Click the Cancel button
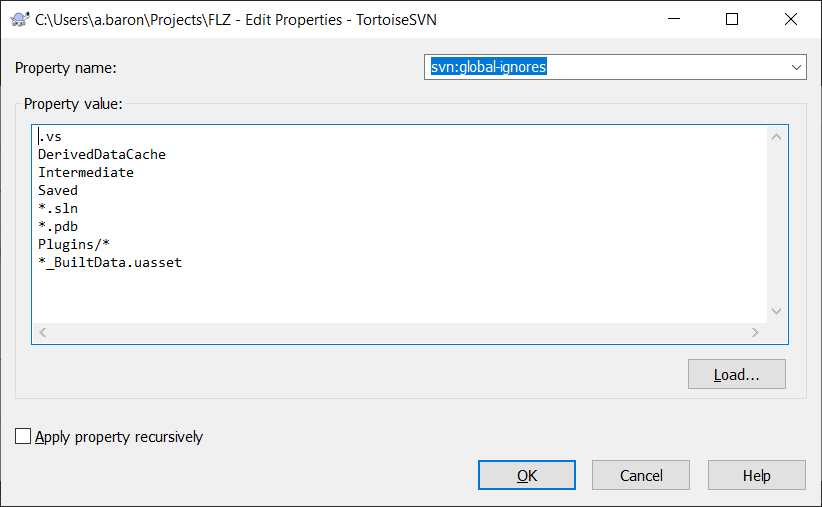The width and height of the screenshot is (822, 507). (x=641, y=475)
